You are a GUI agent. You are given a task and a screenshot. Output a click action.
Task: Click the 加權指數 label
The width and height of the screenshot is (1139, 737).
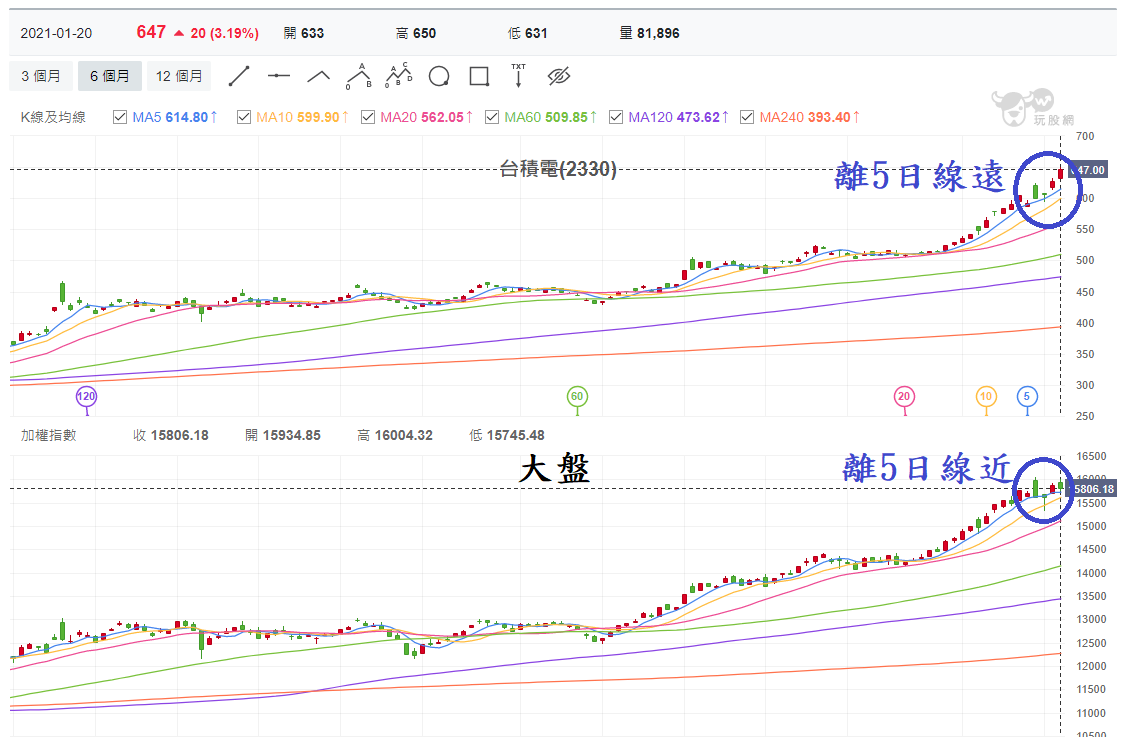[49, 435]
